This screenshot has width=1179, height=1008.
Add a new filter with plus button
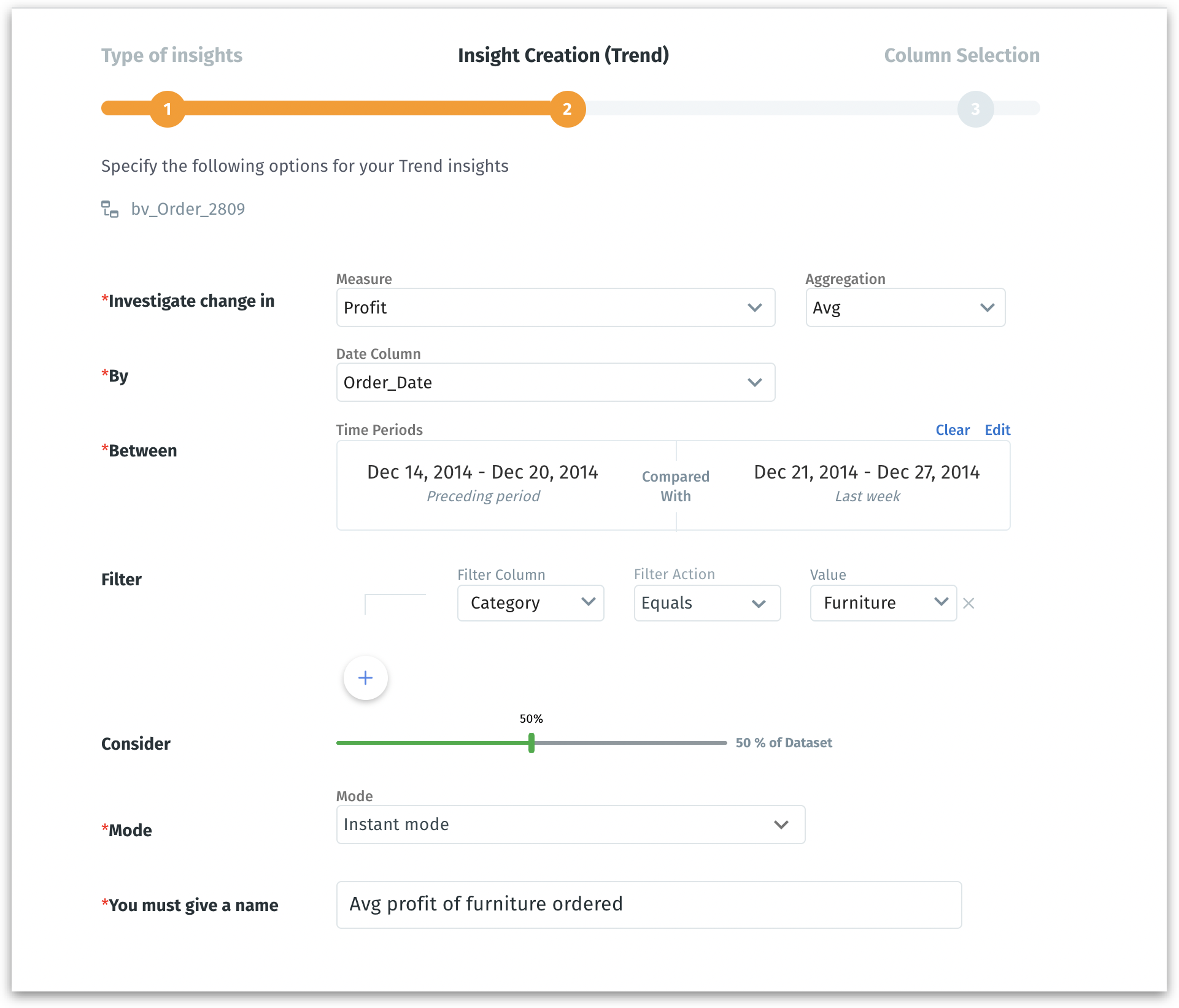(x=365, y=678)
